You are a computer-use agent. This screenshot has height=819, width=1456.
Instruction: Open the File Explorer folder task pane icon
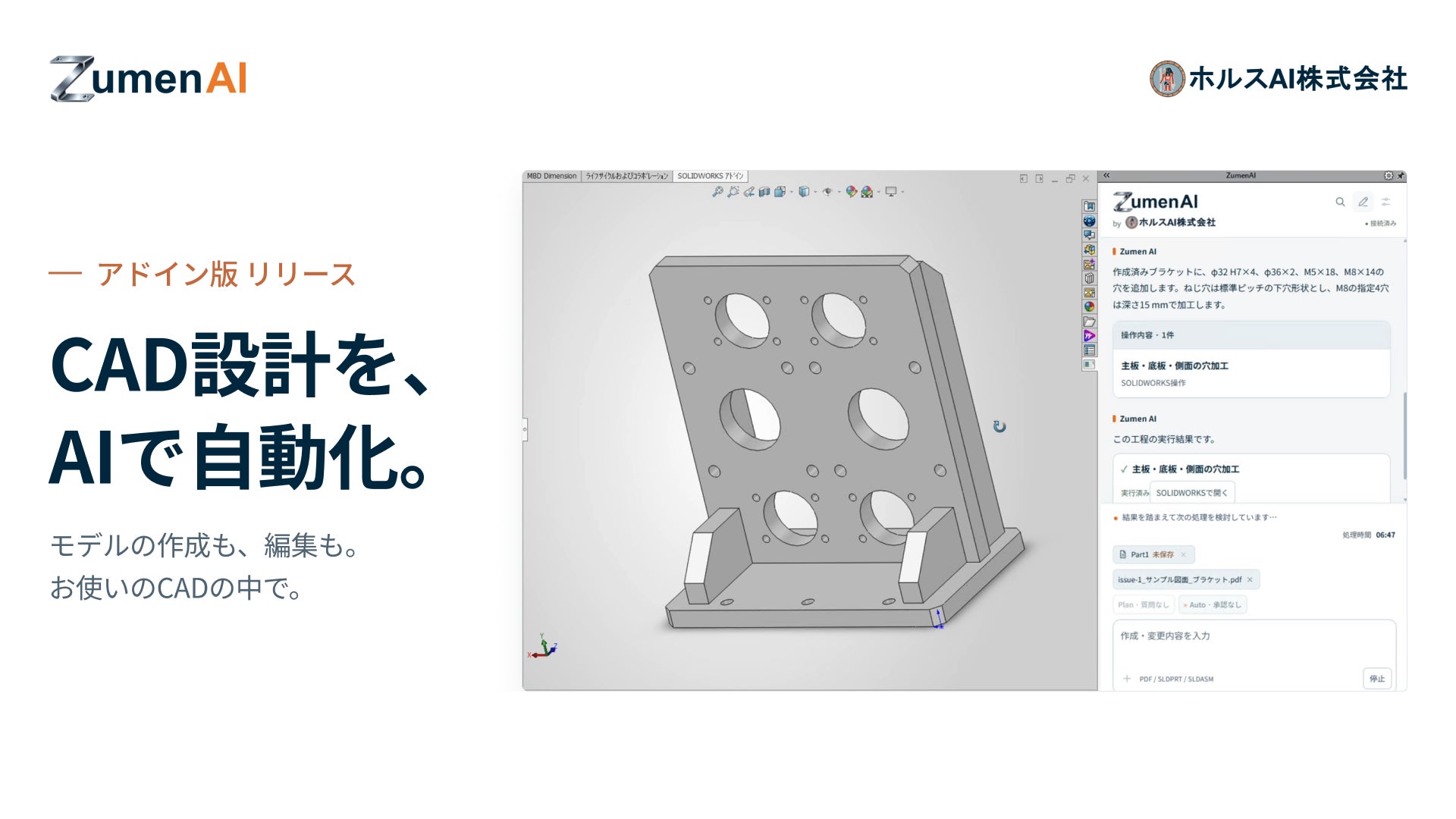click(x=1090, y=322)
